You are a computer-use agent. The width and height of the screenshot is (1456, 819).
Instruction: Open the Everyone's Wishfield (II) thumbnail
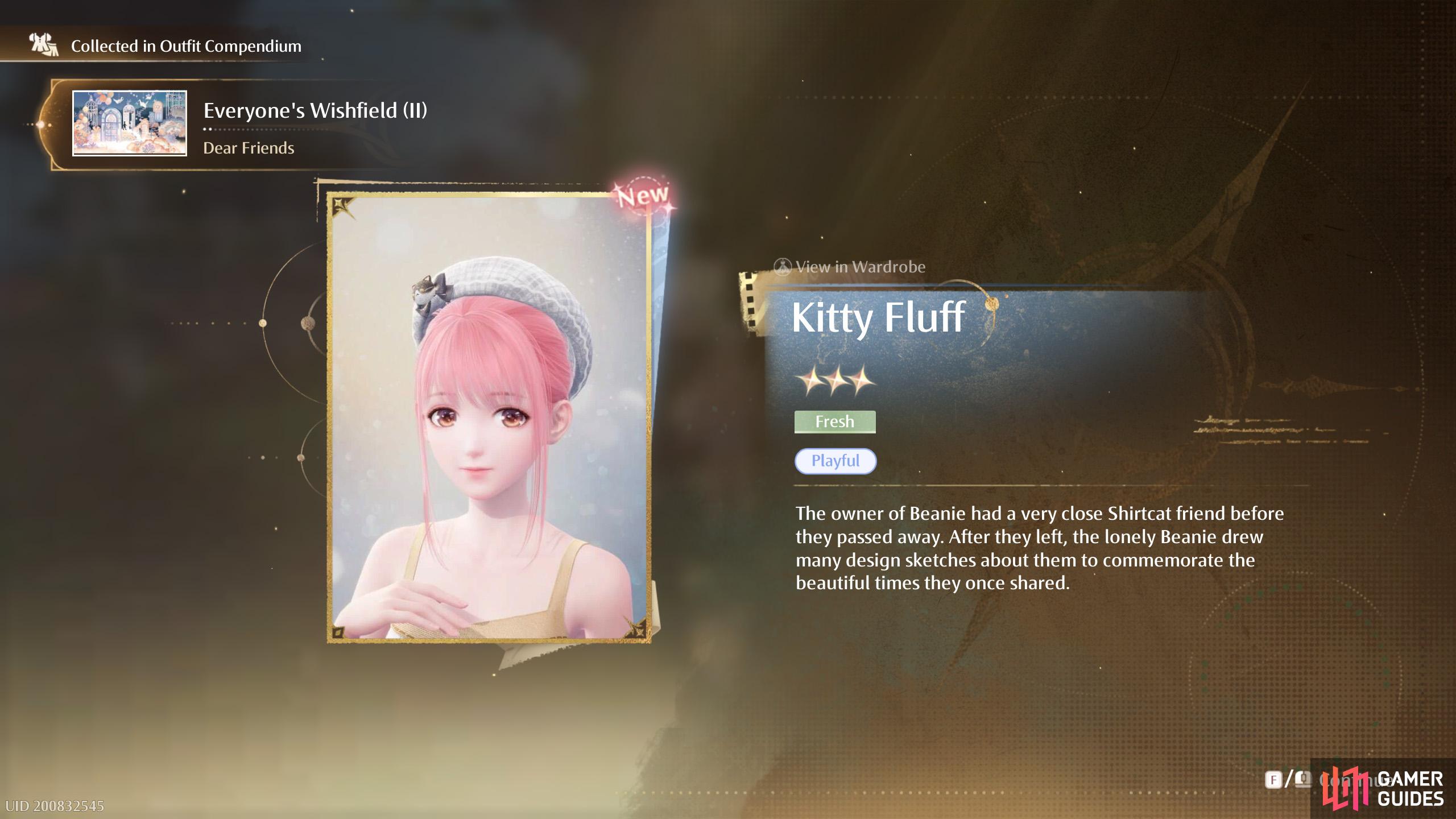130,123
